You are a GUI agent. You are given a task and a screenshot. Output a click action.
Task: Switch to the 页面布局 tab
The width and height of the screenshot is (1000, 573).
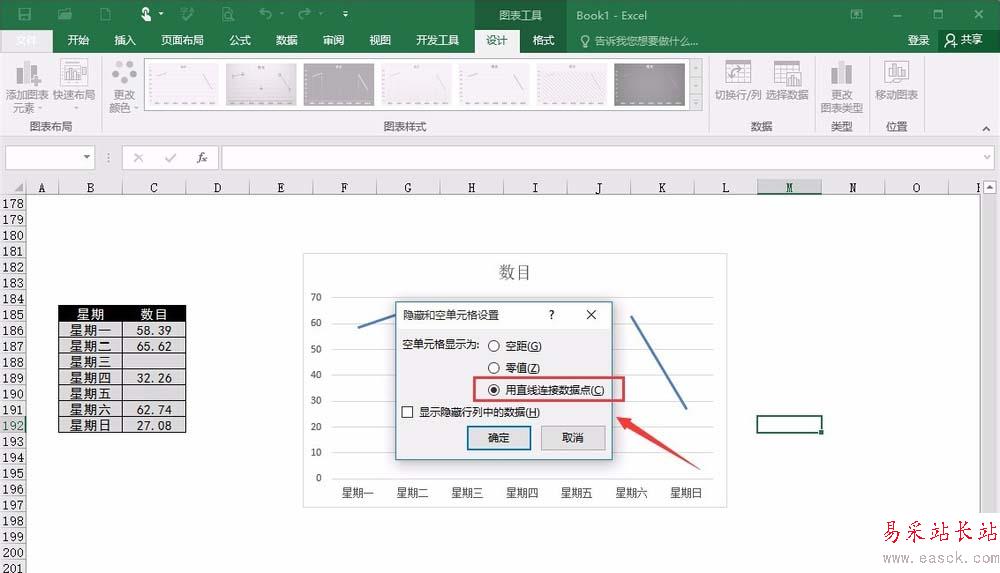182,40
